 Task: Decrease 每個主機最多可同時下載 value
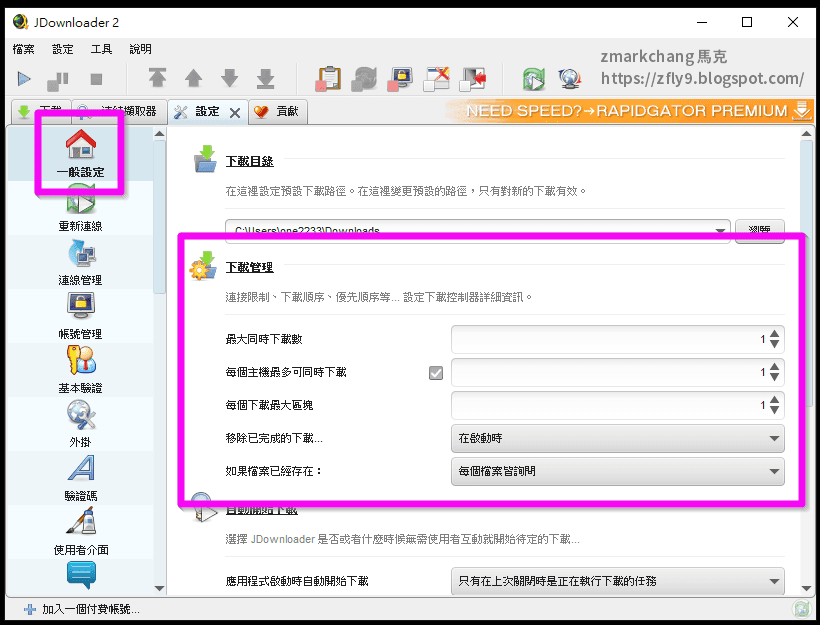click(775, 377)
